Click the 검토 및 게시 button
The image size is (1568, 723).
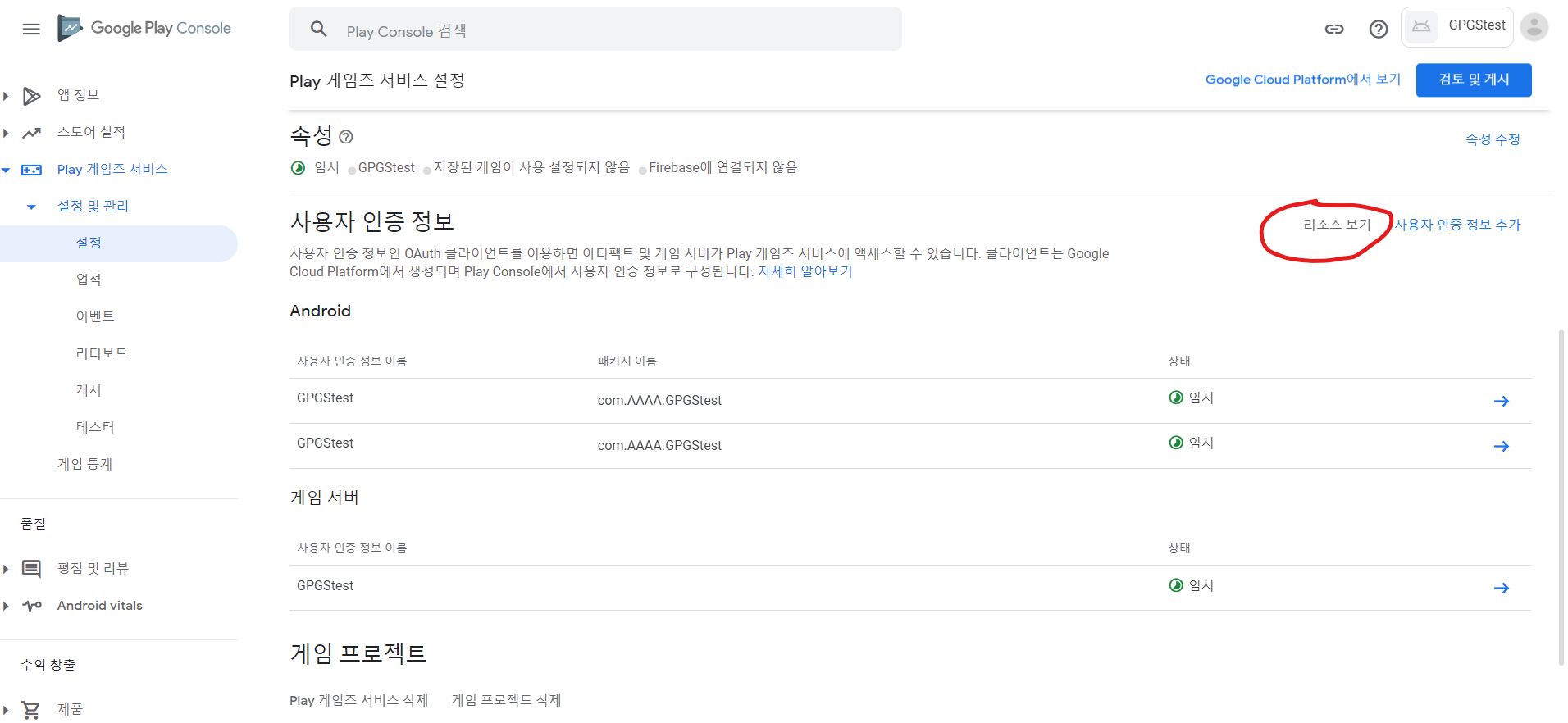(1473, 80)
